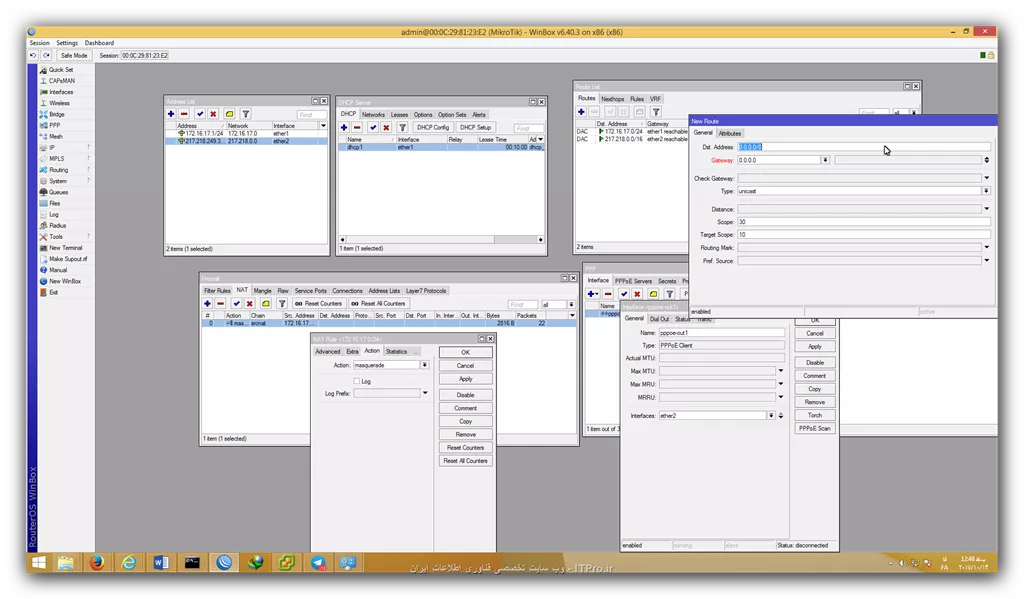Screen dimensions: 1024x599
Task: Click Reset All Counters in Firewall toolbar
Action: [378, 303]
